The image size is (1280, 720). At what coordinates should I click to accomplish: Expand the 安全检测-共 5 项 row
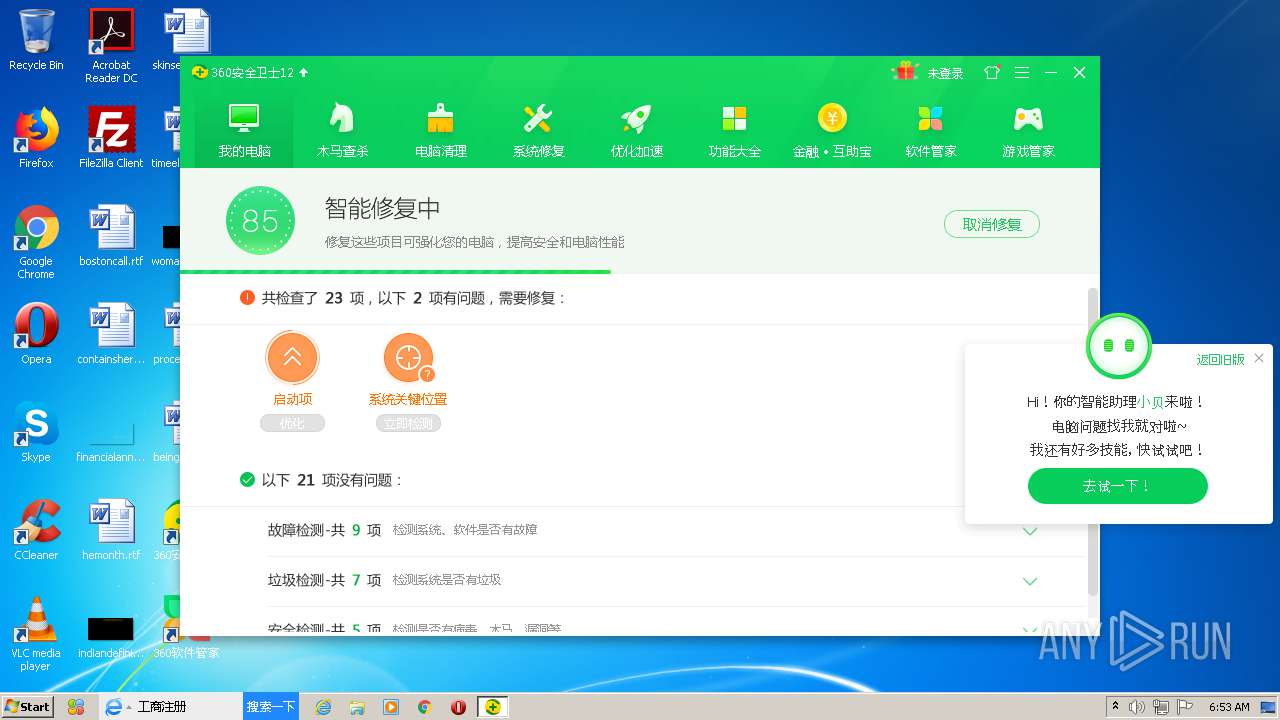pyautogui.click(x=1030, y=629)
